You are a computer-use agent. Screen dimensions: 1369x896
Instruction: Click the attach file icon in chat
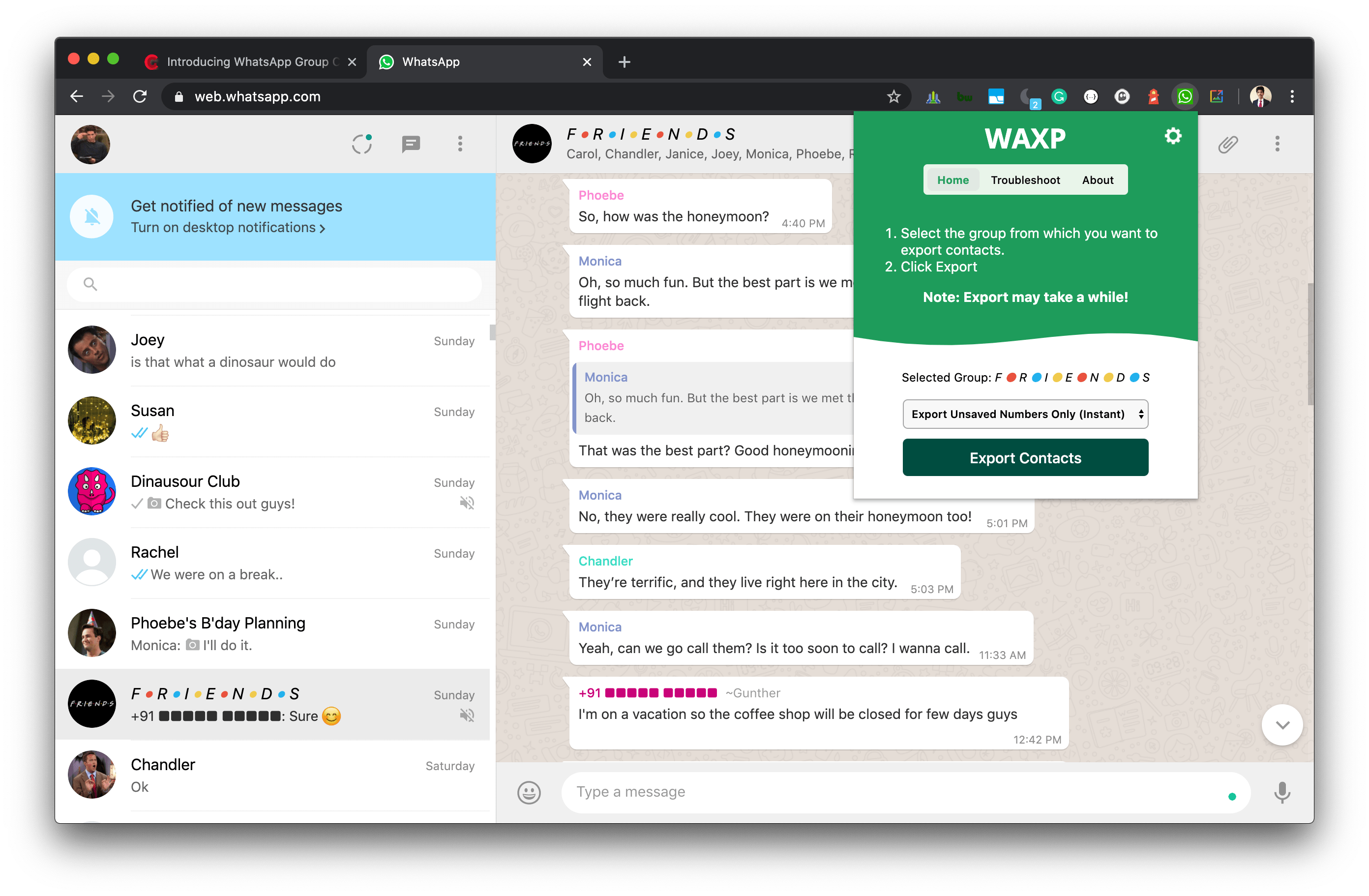1228,144
